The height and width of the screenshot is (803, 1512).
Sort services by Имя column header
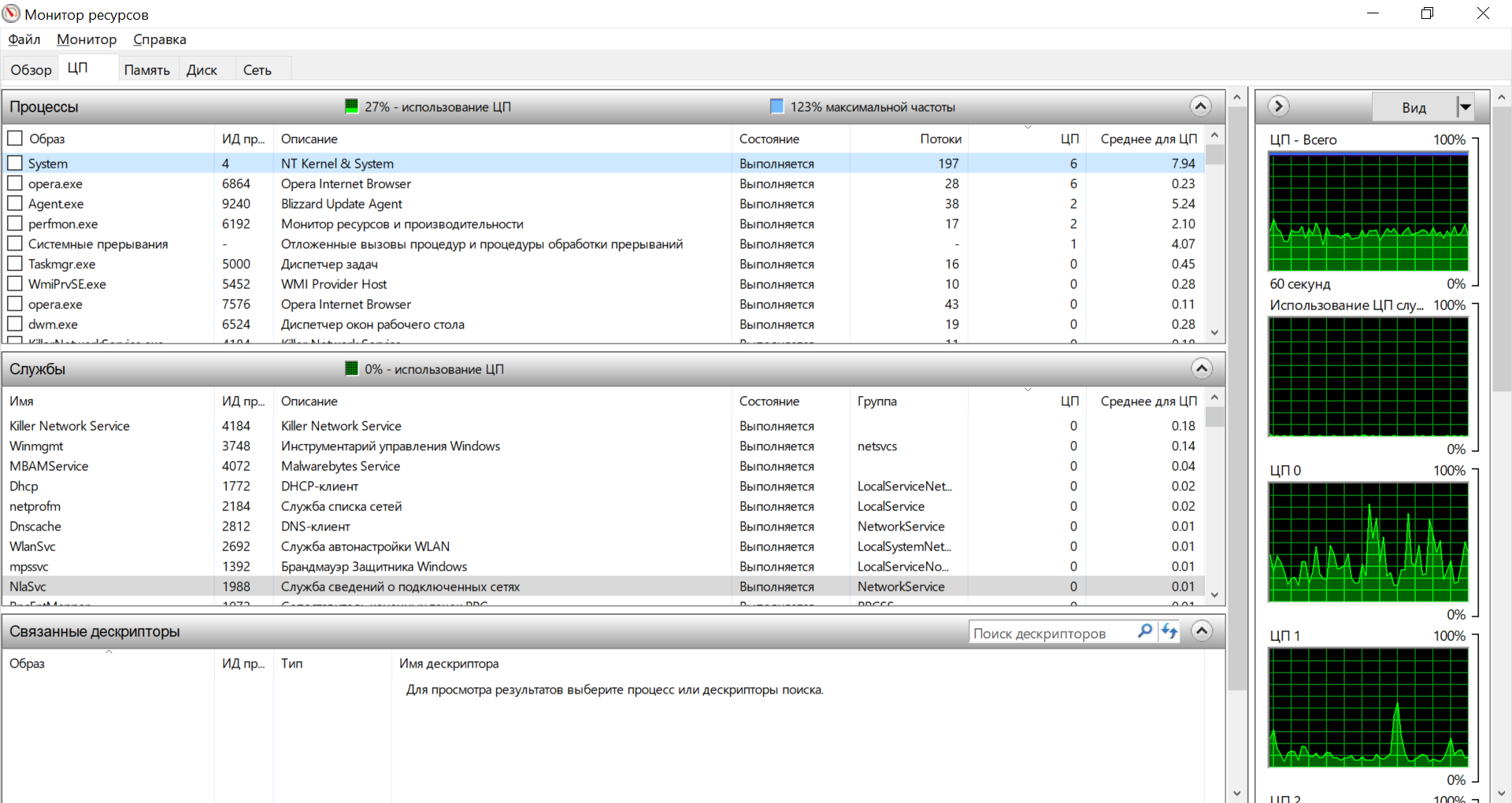[x=109, y=401]
